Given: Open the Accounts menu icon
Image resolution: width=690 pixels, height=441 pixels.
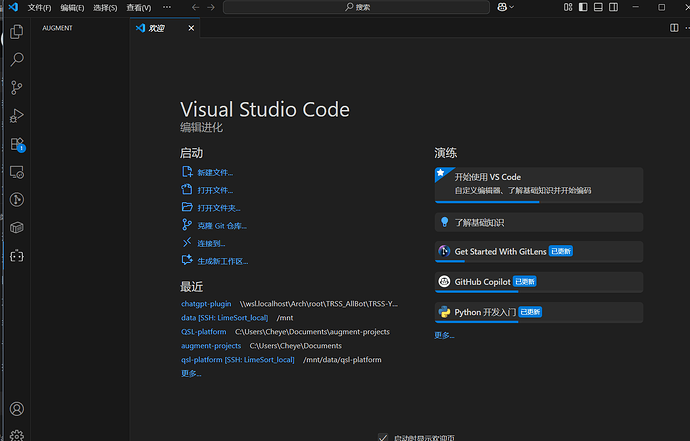Looking at the screenshot, I should pos(17,409).
